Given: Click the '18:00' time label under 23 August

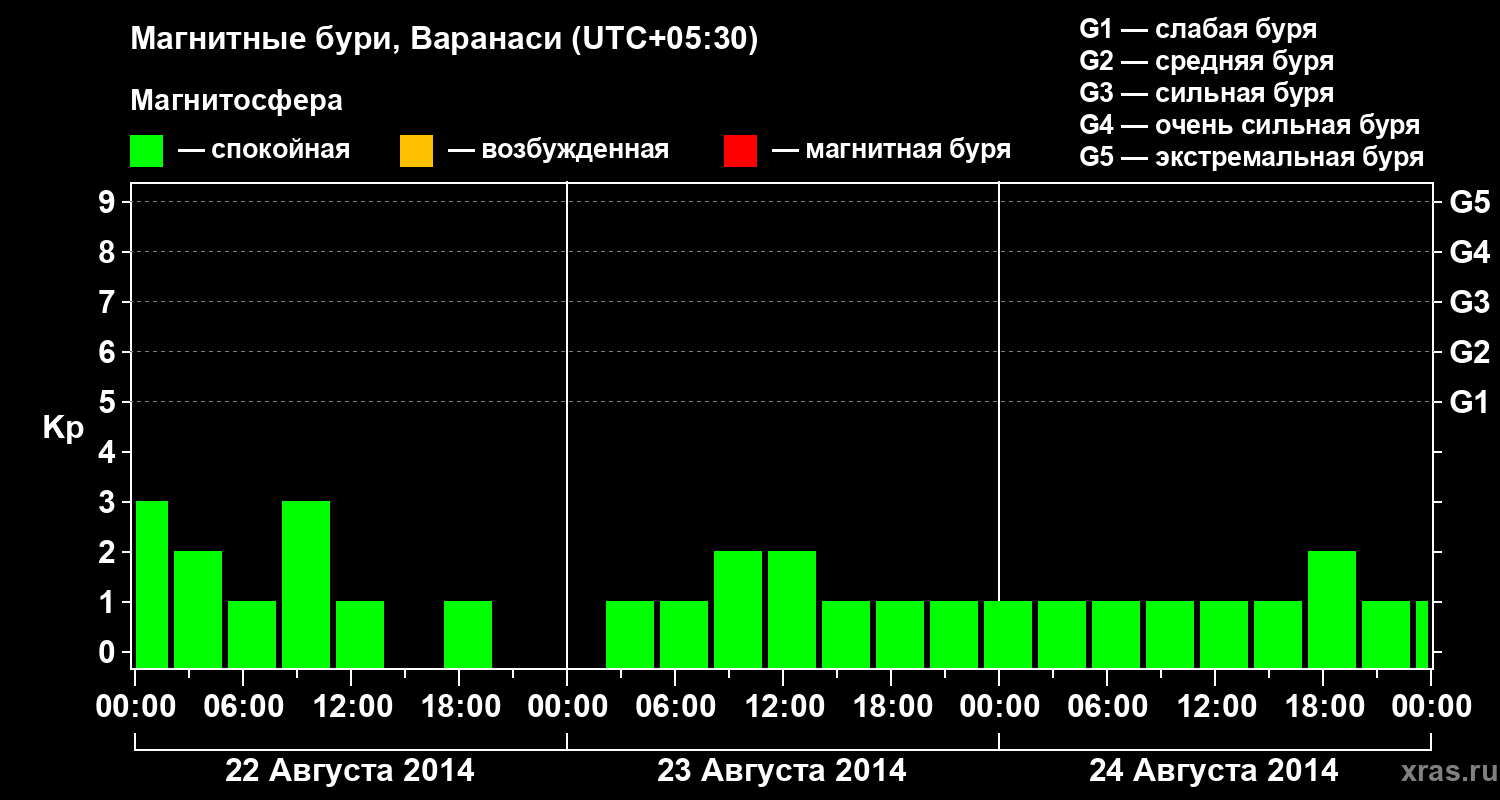Looking at the screenshot, I should pyautogui.click(x=891, y=707).
